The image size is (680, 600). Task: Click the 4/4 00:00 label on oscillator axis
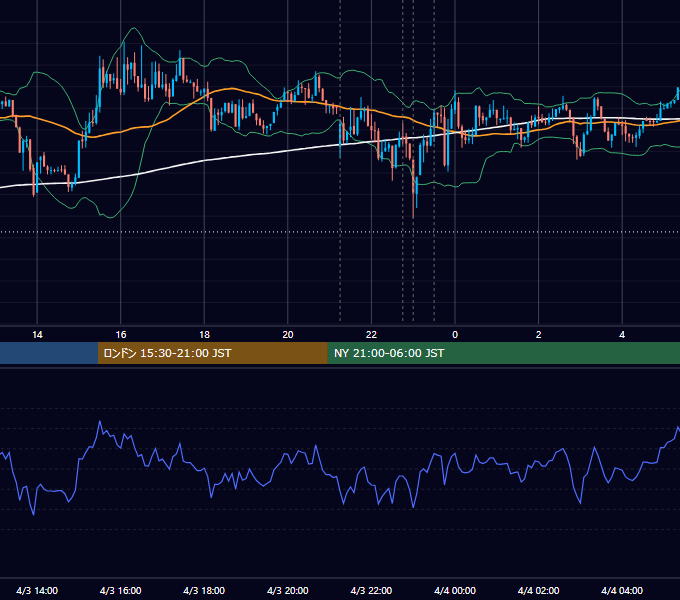point(455,590)
